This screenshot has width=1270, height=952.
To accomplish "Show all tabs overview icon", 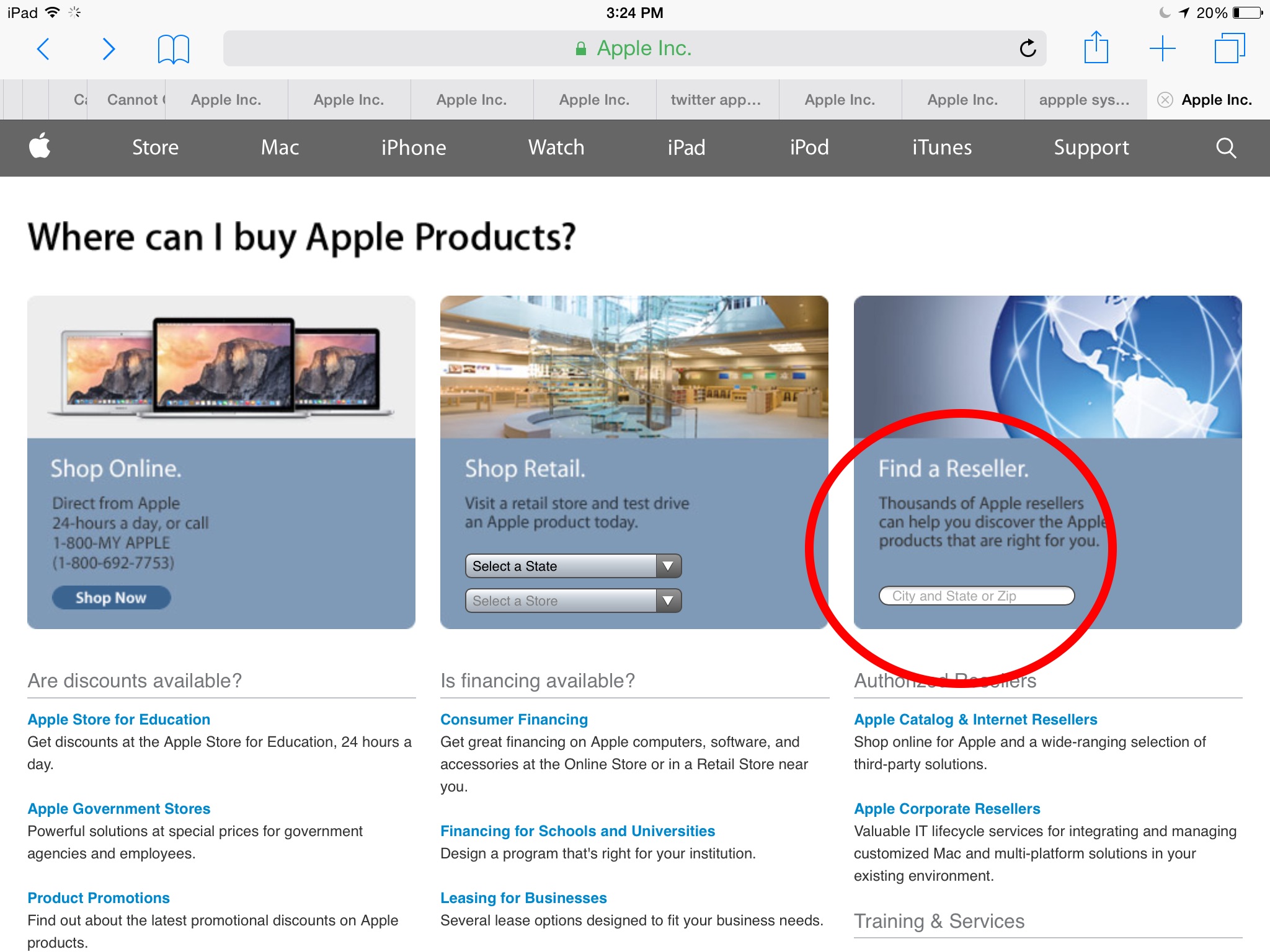I will click(1229, 48).
